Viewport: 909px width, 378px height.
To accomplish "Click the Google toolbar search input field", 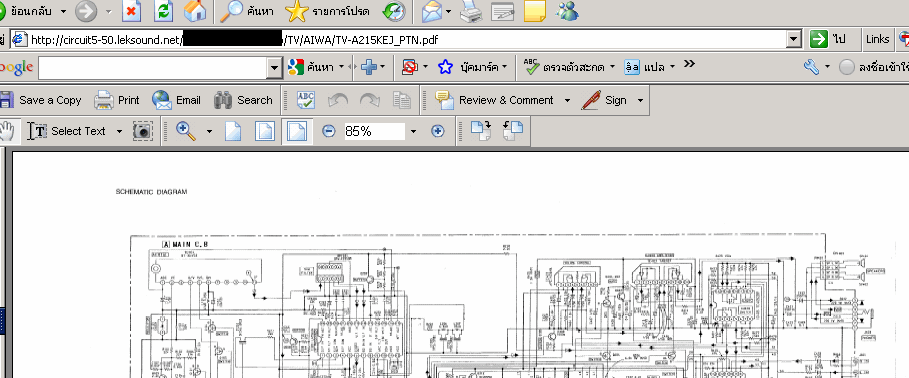I will pos(153,68).
